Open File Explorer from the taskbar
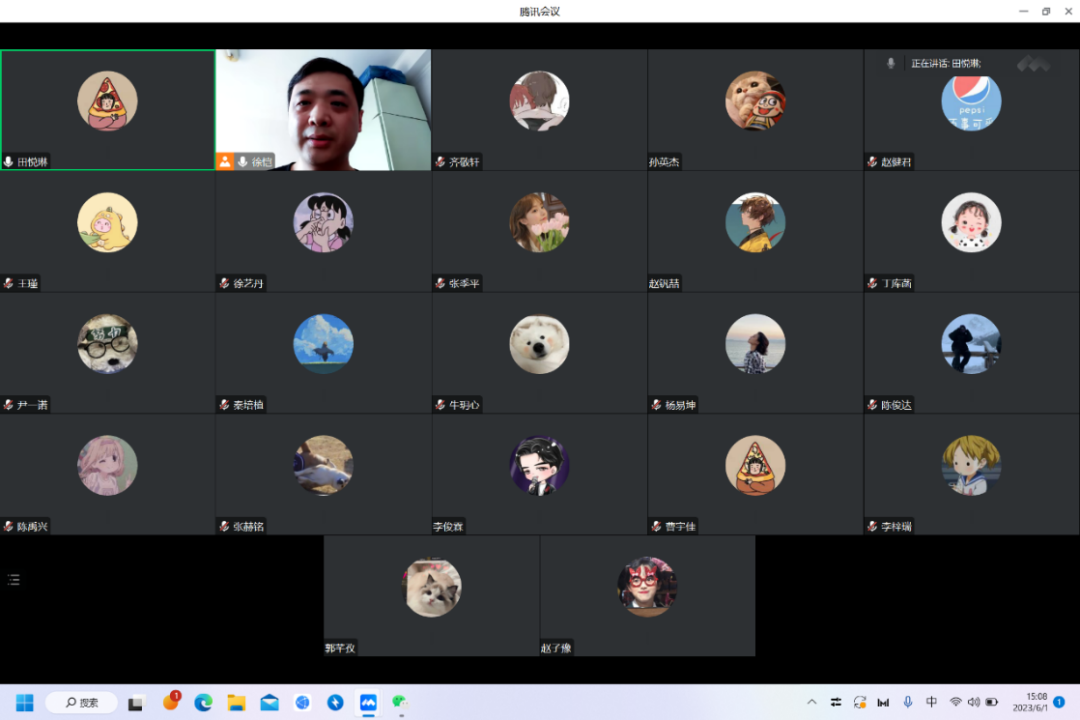The height and width of the screenshot is (720, 1080). coord(236,702)
